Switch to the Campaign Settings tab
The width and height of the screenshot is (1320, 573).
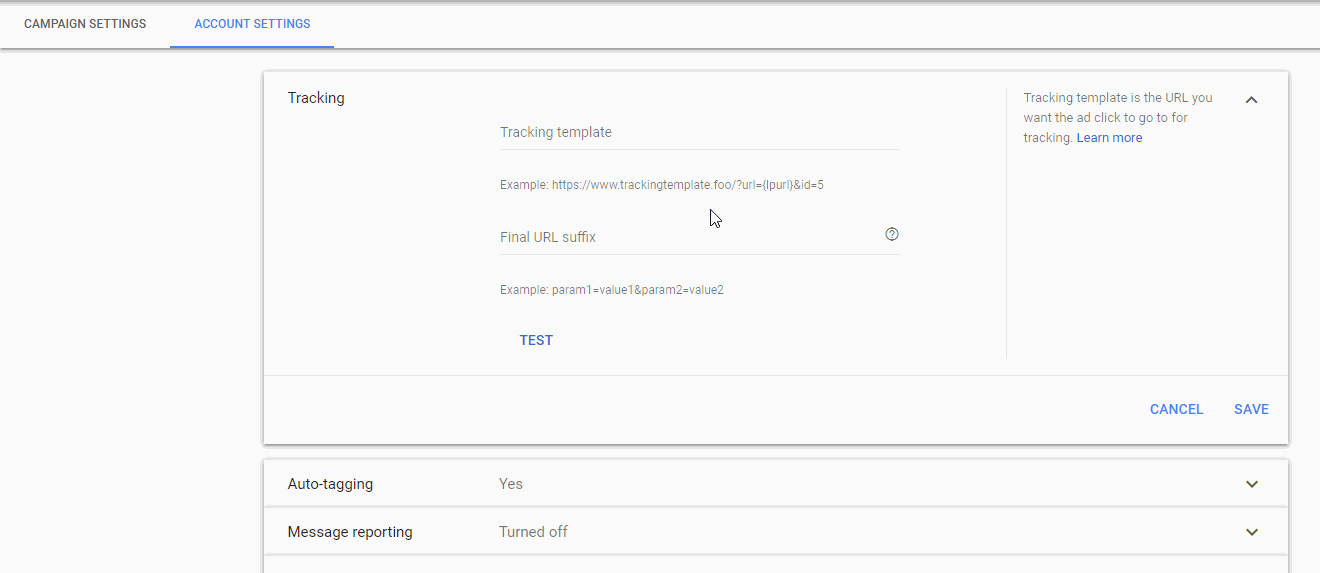pos(85,24)
